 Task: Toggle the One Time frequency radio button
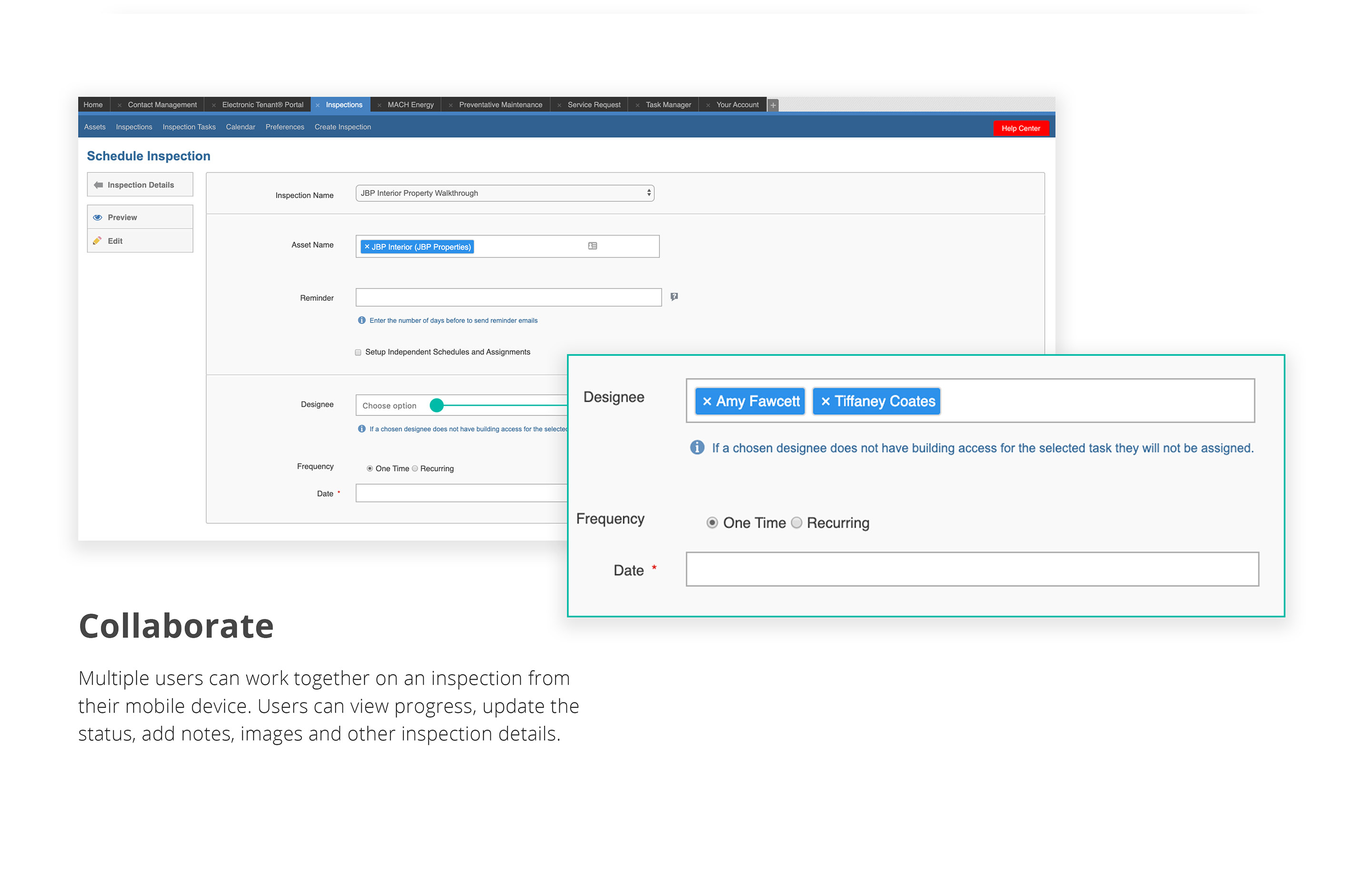712,522
